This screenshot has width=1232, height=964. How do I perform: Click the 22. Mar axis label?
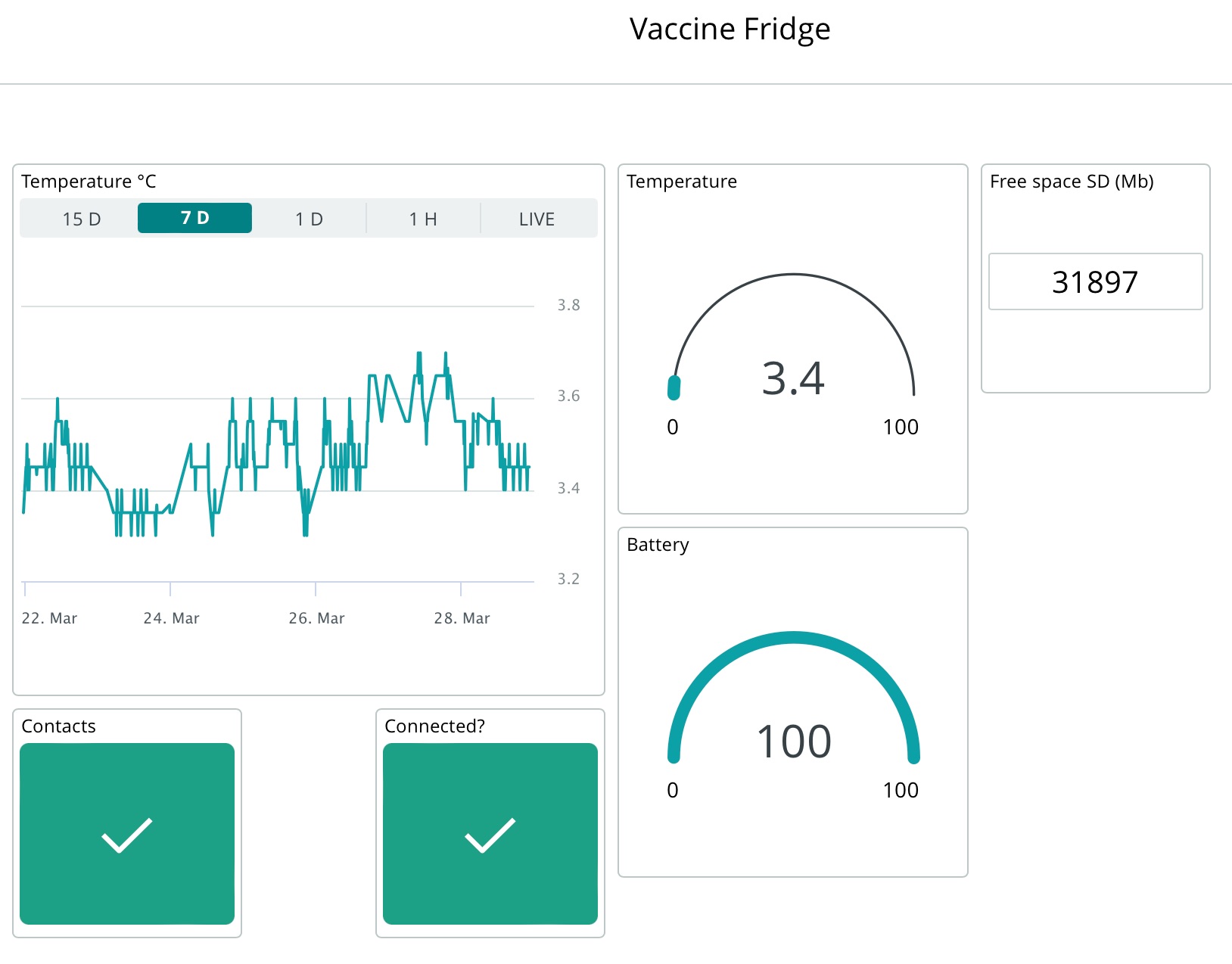click(49, 618)
